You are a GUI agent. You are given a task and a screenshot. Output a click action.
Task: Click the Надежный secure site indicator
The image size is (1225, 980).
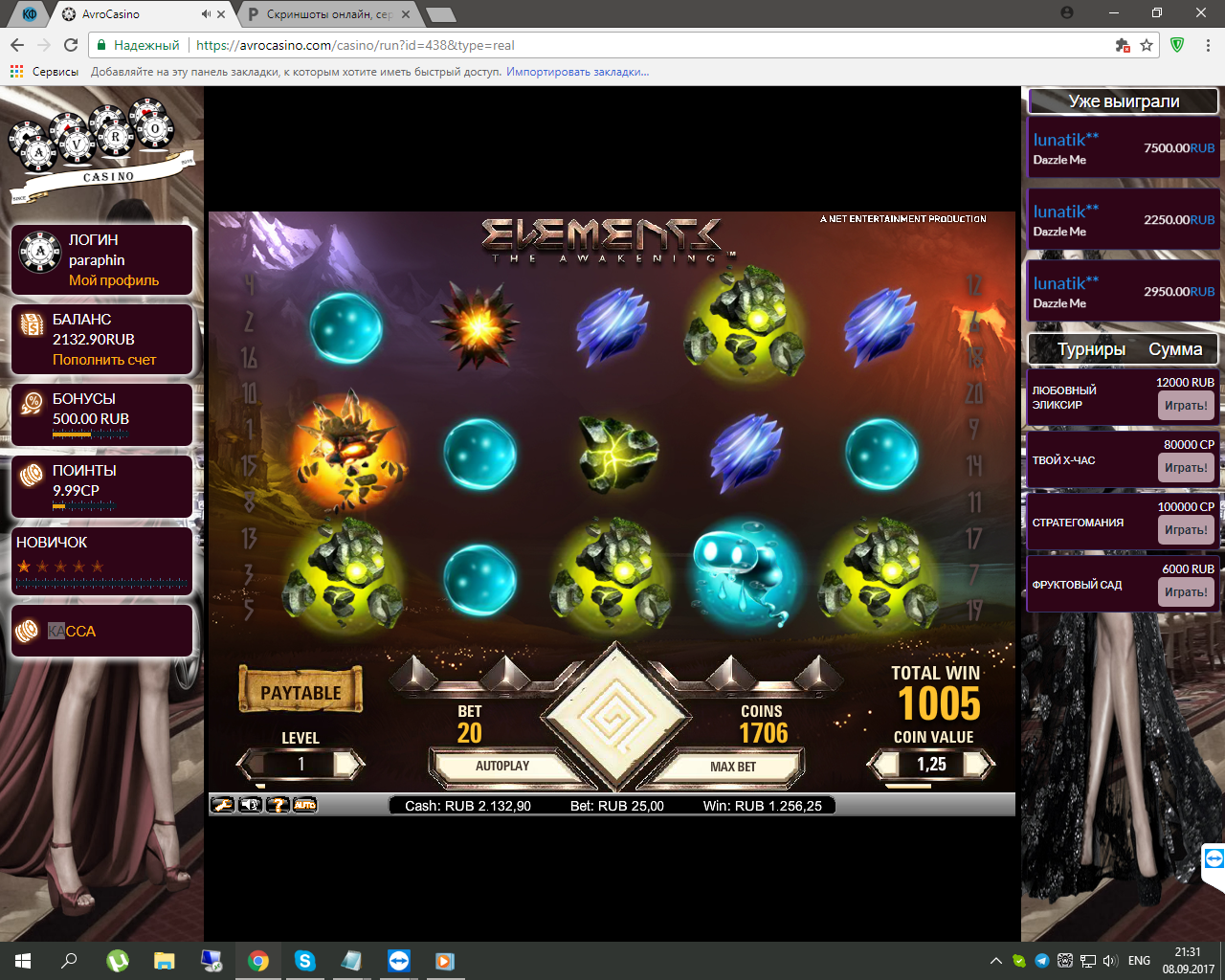point(138,45)
